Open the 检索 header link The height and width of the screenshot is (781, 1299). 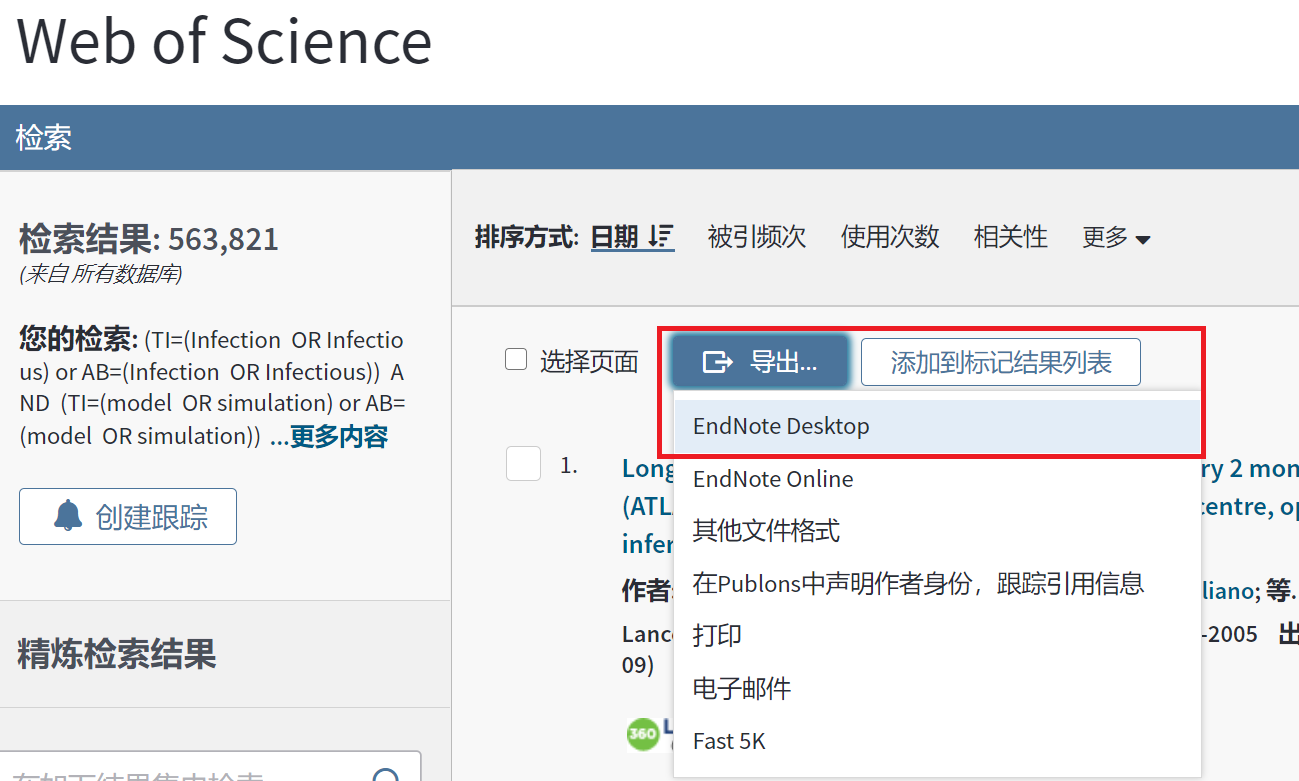(x=44, y=137)
